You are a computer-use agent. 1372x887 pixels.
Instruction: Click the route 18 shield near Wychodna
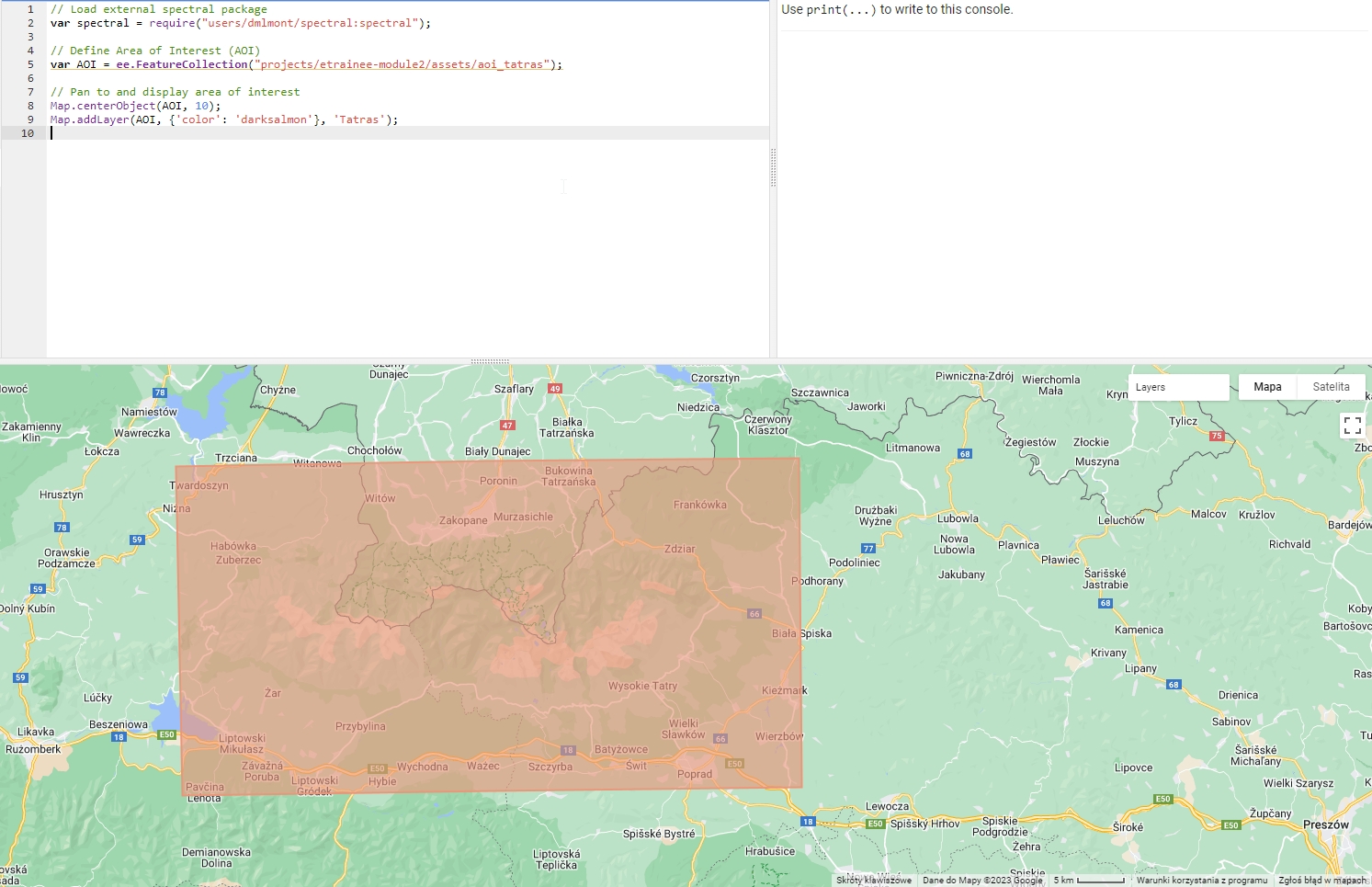pyautogui.click(x=567, y=750)
